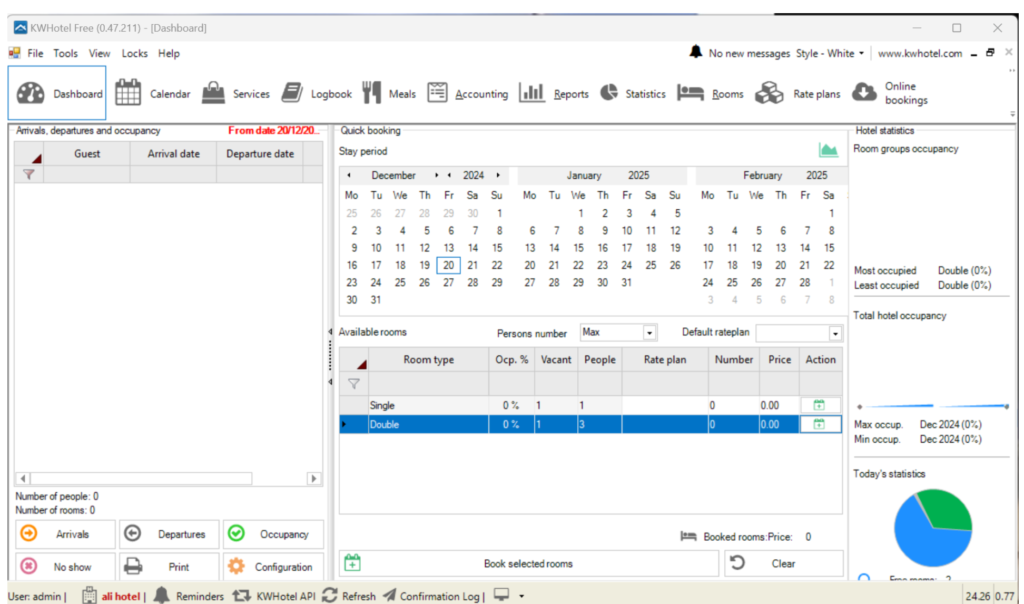Open Rate plans module
The image size is (1024, 604).
(x=769, y=93)
